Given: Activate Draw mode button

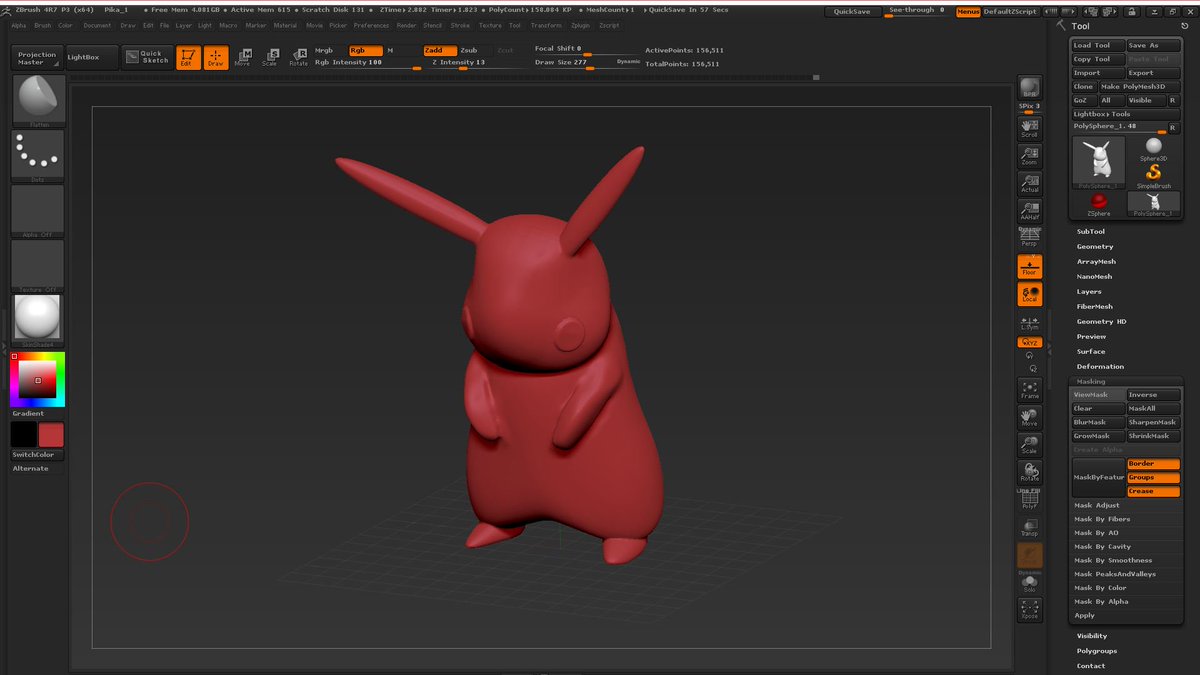Looking at the screenshot, I should [x=216, y=58].
